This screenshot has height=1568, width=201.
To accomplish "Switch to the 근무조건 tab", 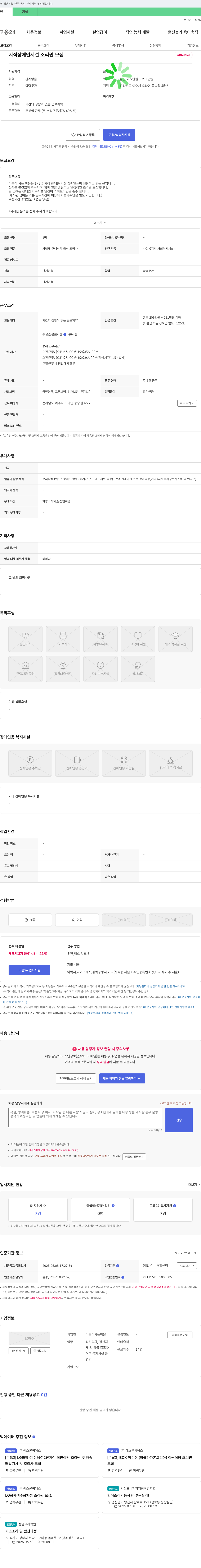I will (43, 46).
